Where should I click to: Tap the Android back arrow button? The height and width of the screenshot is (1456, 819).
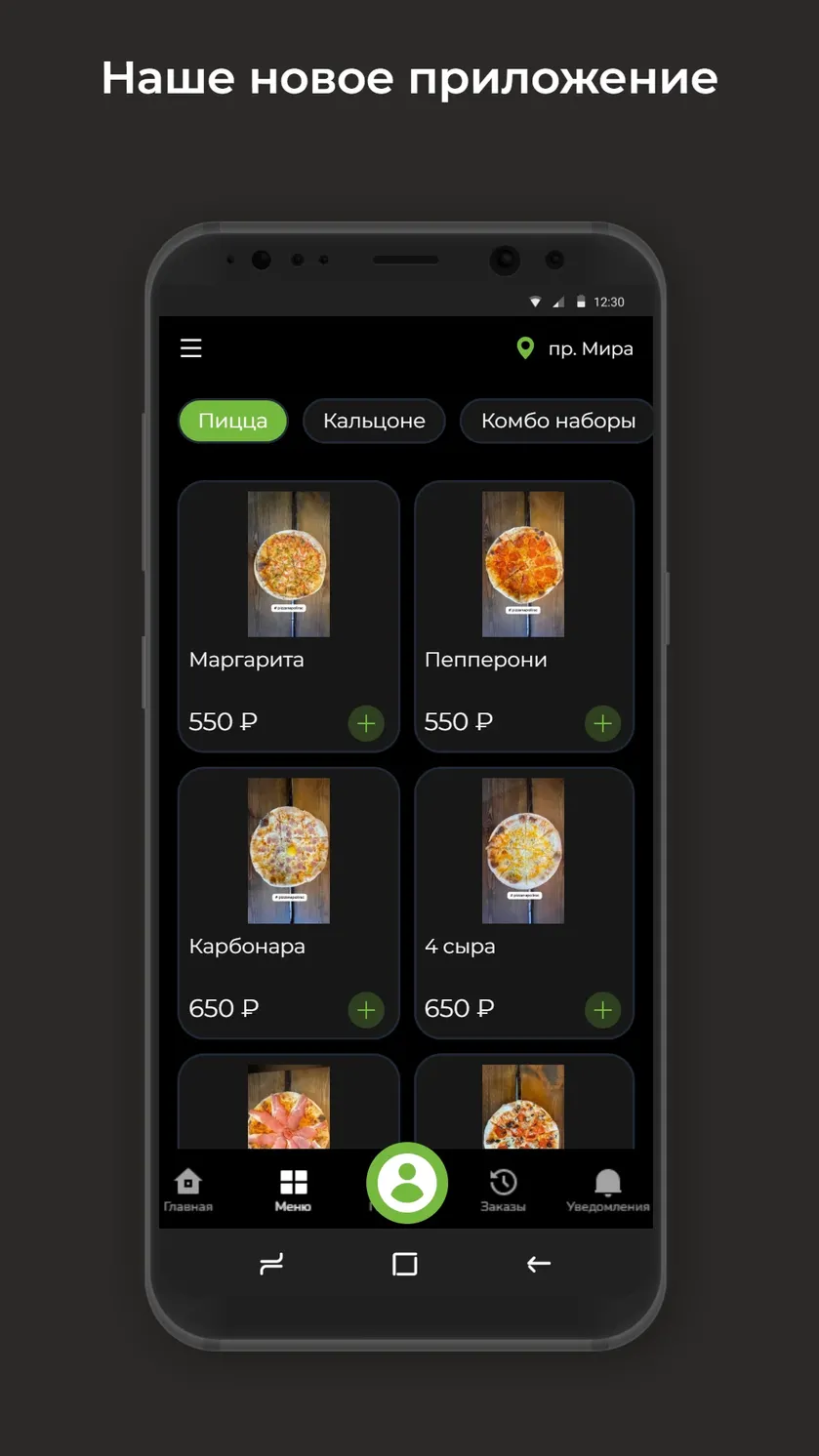pos(539,1264)
